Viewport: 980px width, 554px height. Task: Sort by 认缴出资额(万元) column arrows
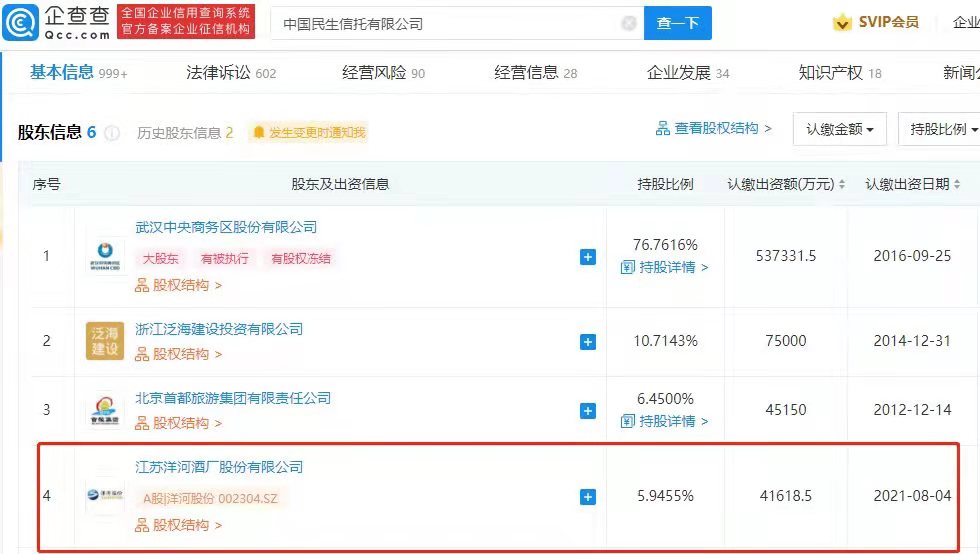point(842,184)
